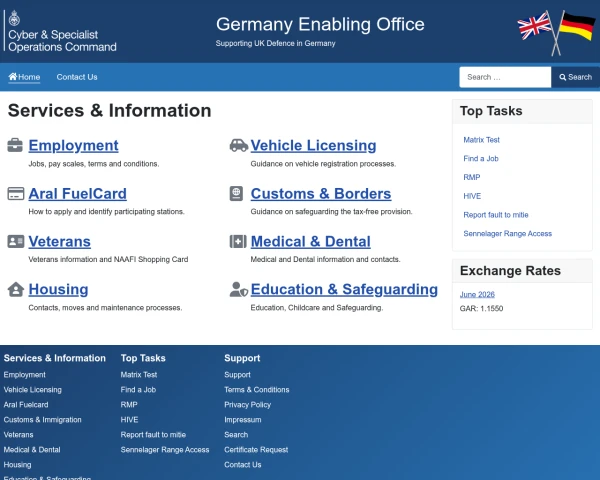Open Customs & Immigration in the footer
Image resolution: width=600 pixels, height=480 pixels.
[42, 420]
